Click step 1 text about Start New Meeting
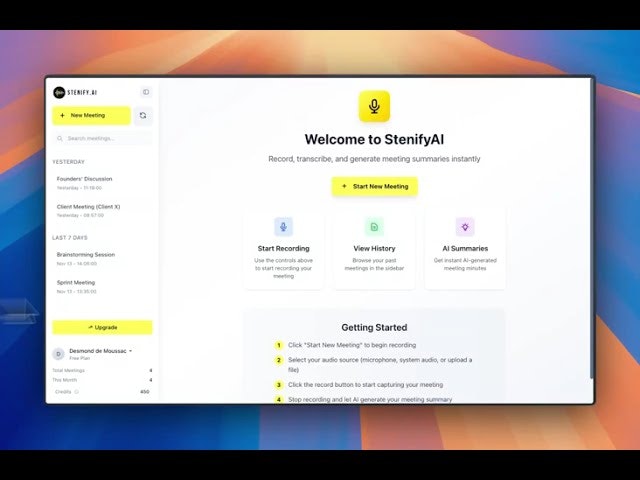This screenshot has width=640, height=480. [352, 345]
